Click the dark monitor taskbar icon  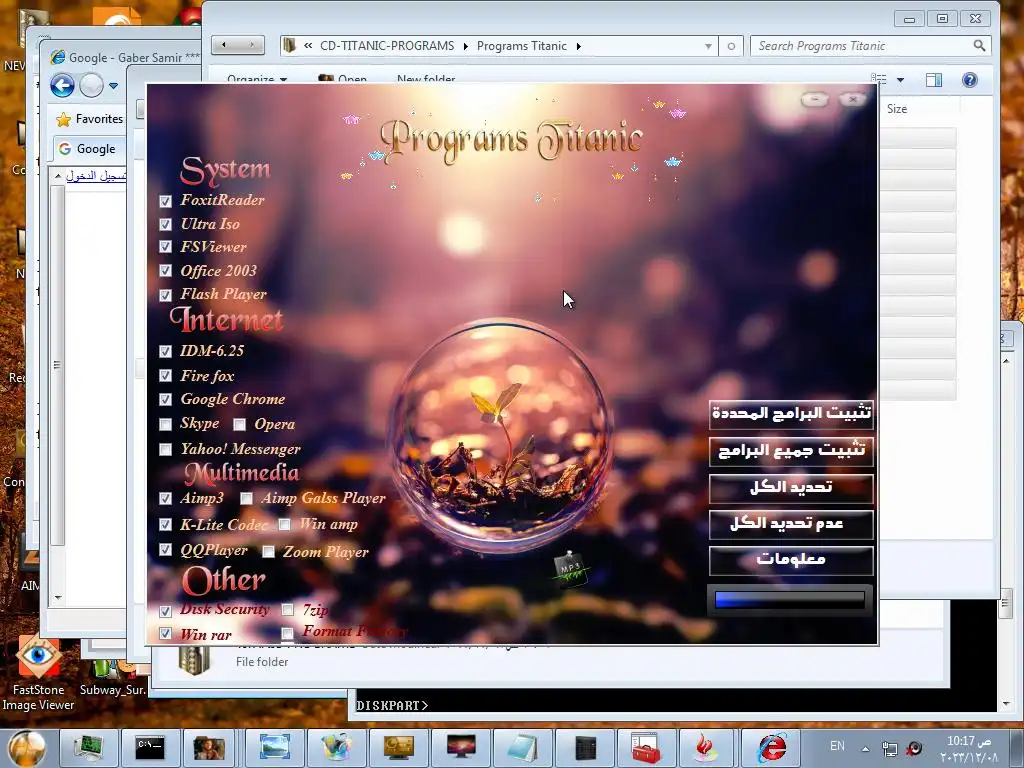click(460, 748)
